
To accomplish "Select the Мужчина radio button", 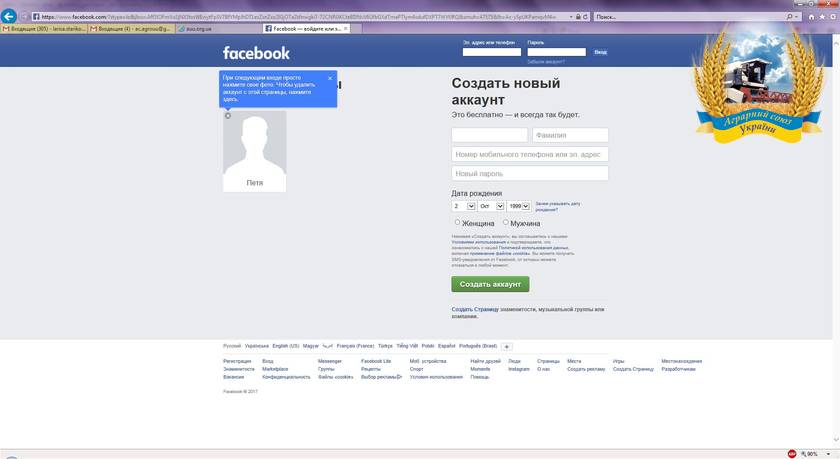I will [505, 222].
